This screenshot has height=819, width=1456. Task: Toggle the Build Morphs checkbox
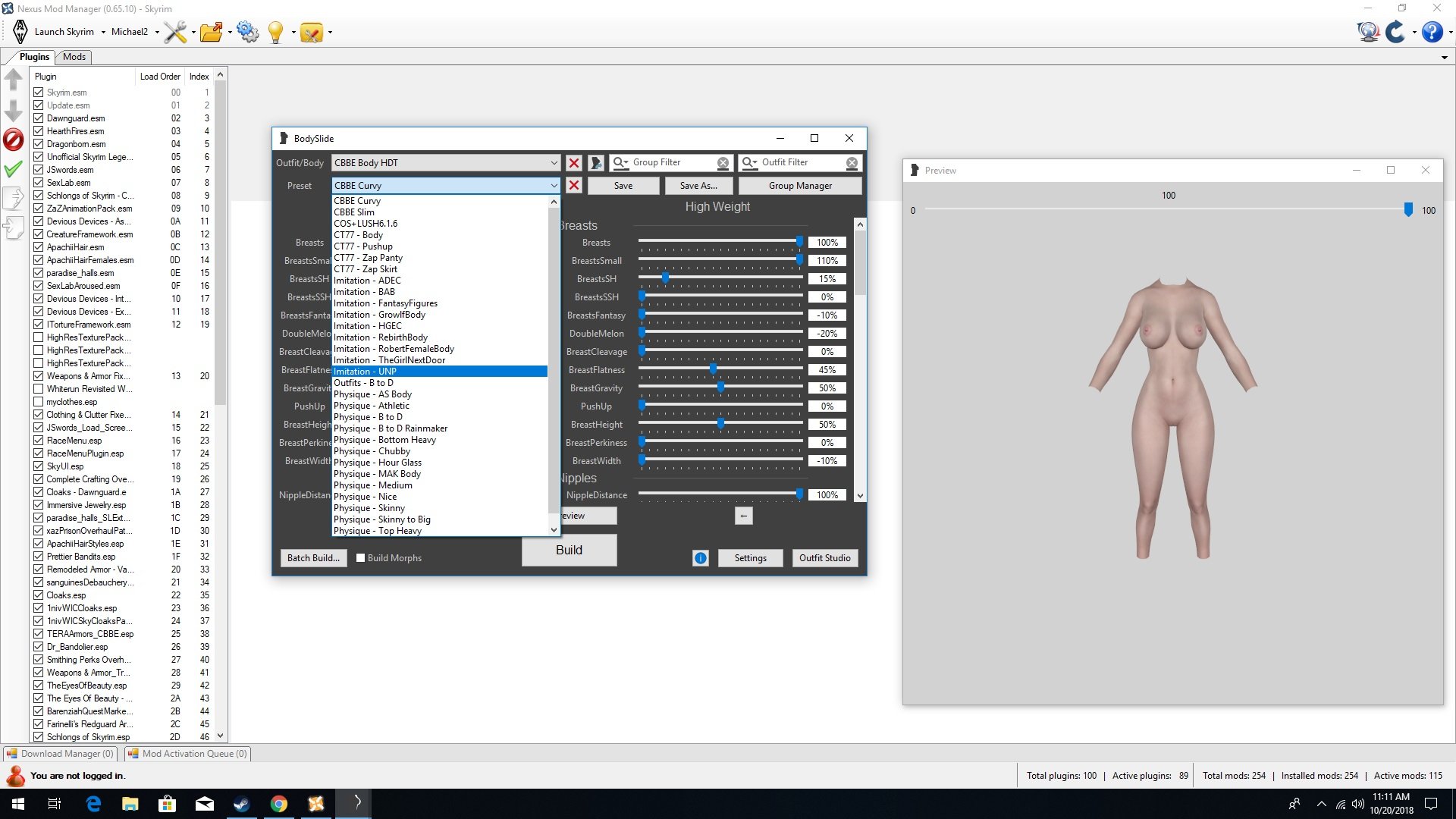click(x=361, y=558)
